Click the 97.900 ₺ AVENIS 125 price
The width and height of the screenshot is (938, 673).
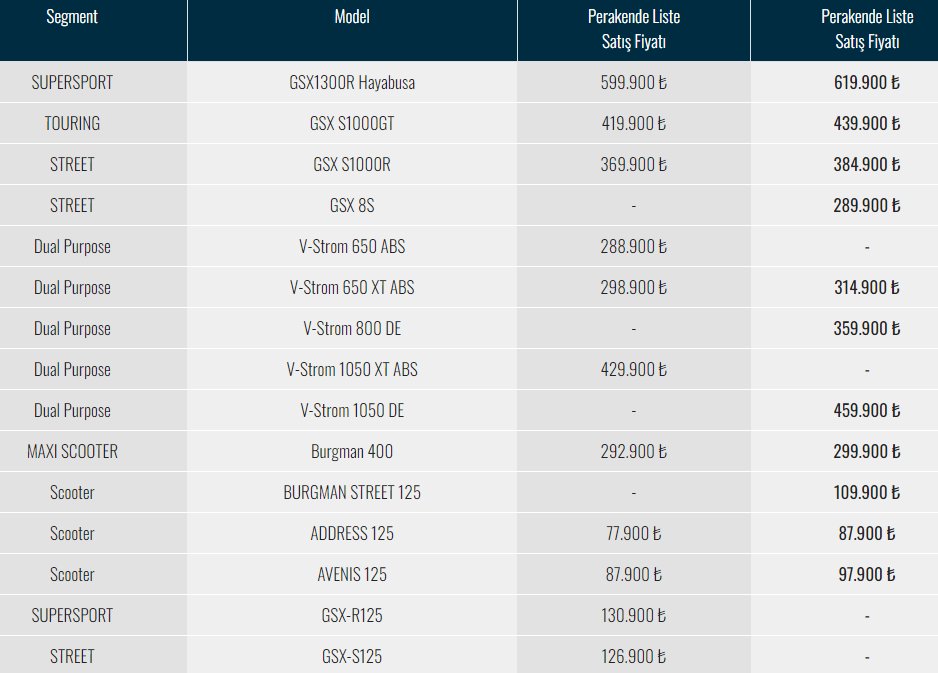(867, 574)
